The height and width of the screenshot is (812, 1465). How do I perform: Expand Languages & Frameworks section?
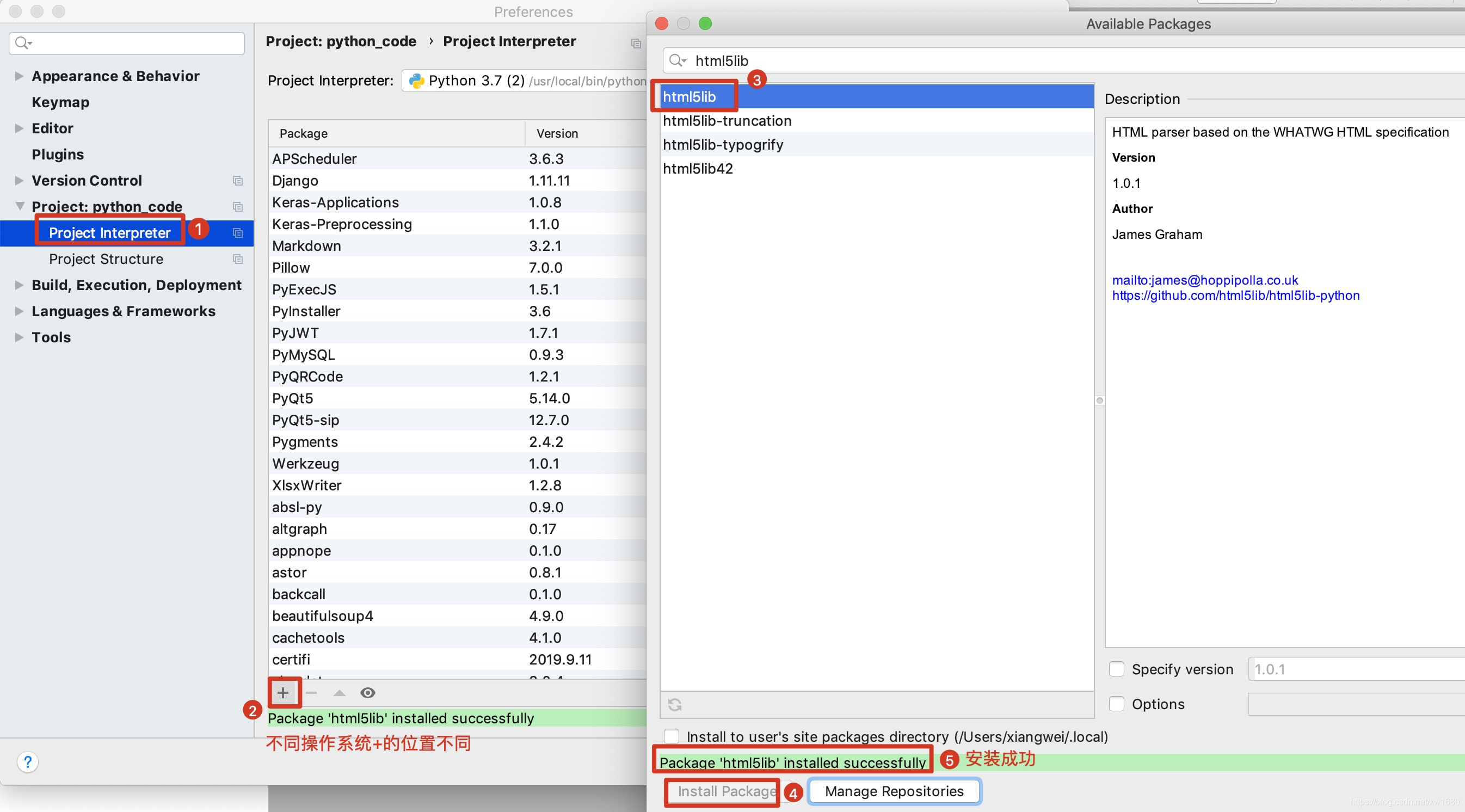[20, 311]
